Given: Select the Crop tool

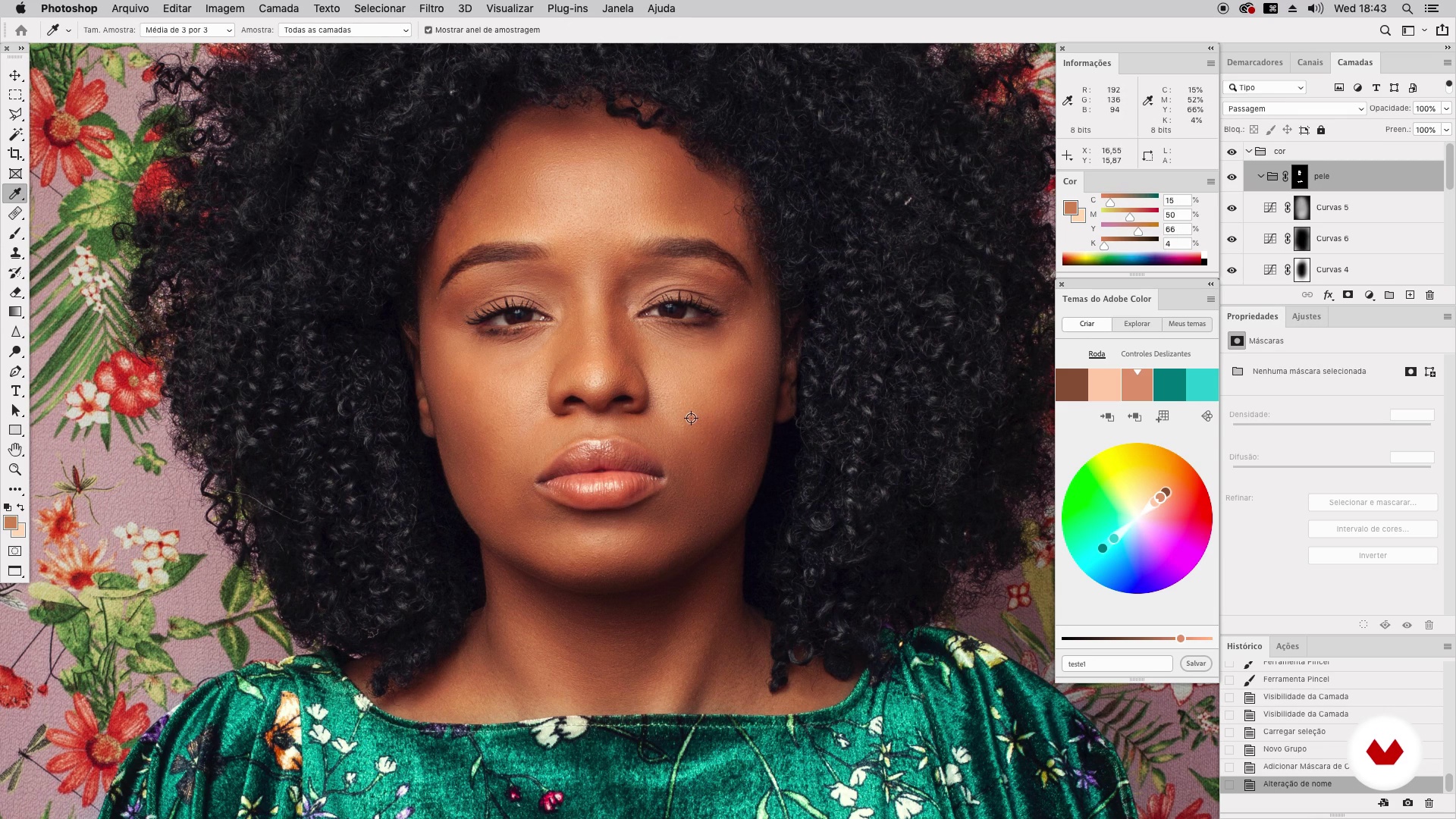Looking at the screenshot, I should (15, 154).
